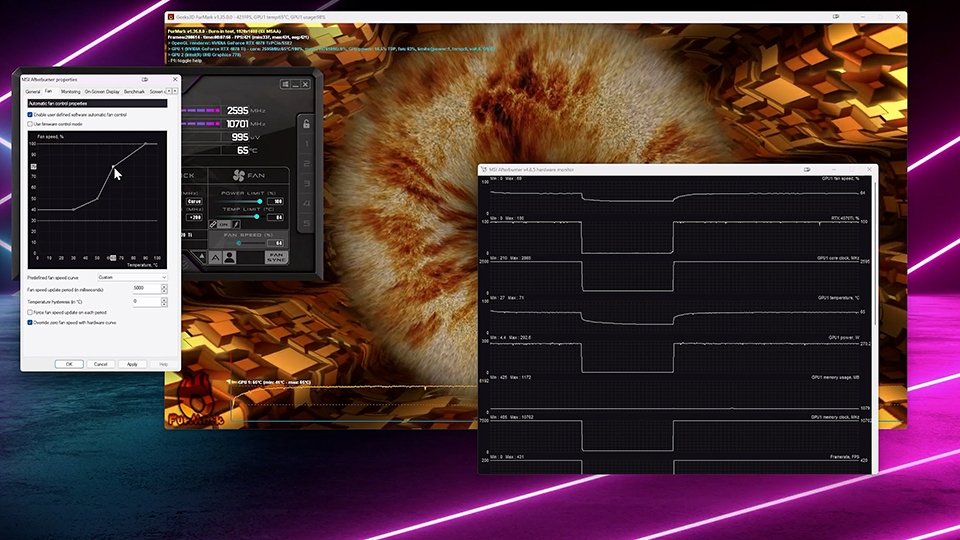Toggle the Auto fan 'A' icon

[213, 257]
